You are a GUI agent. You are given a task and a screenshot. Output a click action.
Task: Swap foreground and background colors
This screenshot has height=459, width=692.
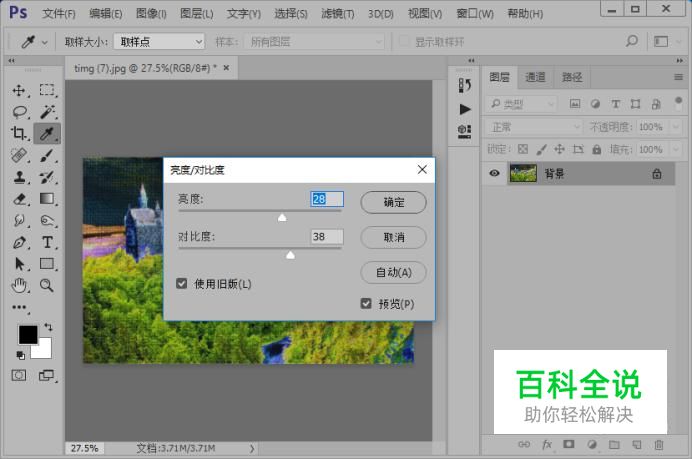pos(48,327)
